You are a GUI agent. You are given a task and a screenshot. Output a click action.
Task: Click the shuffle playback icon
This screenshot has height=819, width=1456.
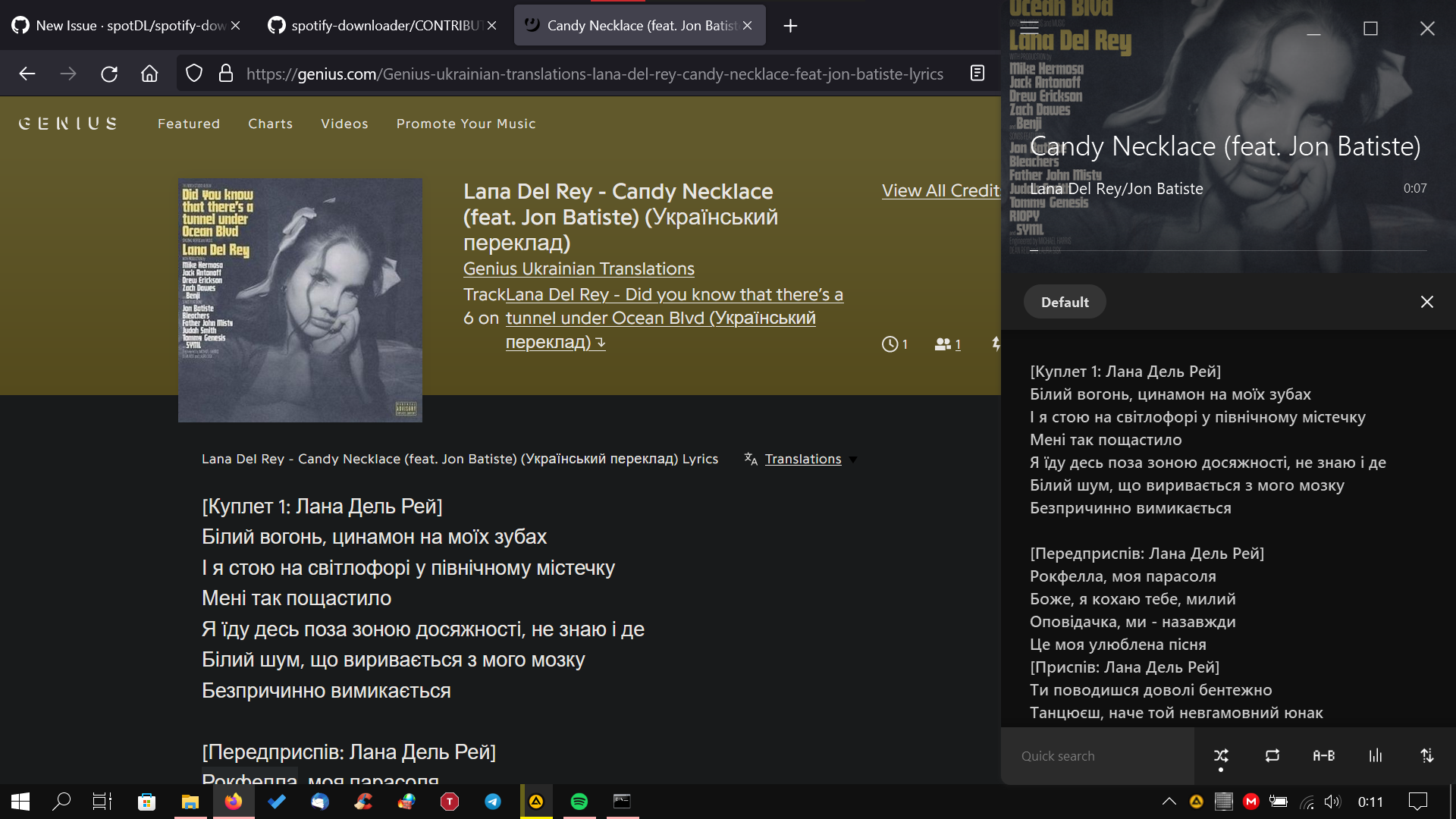coord(1222,755)
